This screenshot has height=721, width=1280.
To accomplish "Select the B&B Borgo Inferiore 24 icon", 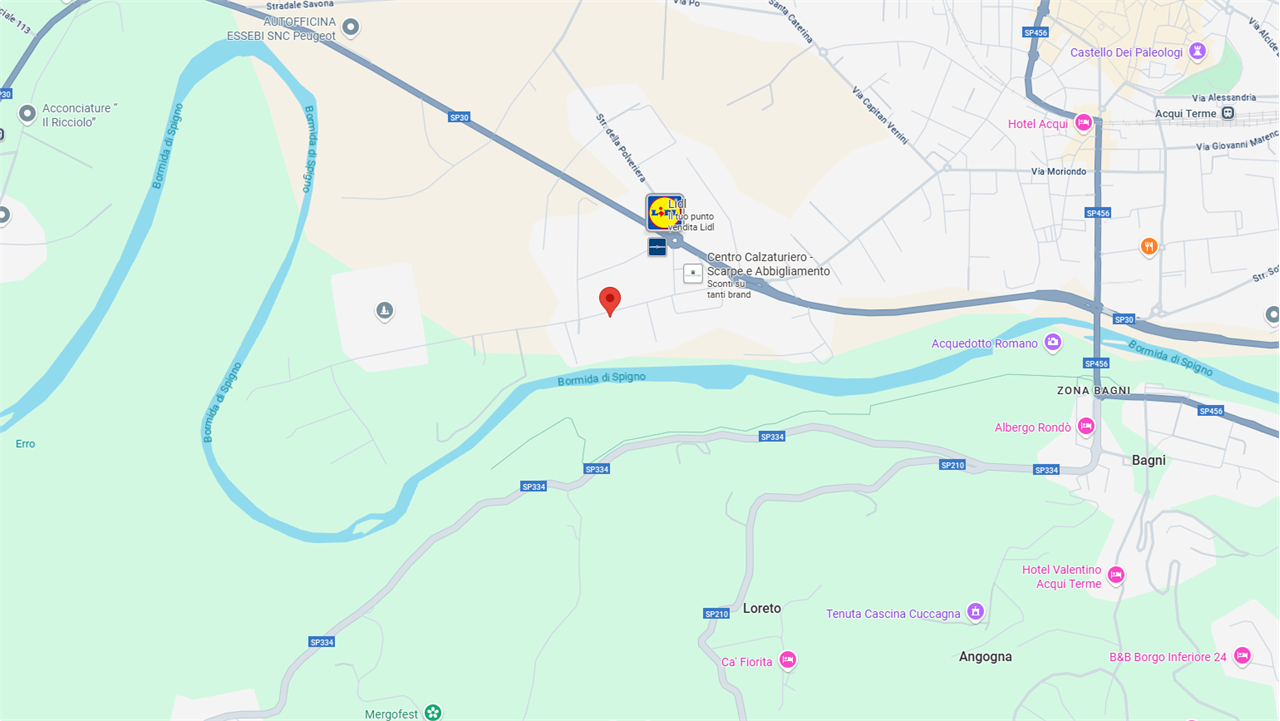I will [1242, 656].
